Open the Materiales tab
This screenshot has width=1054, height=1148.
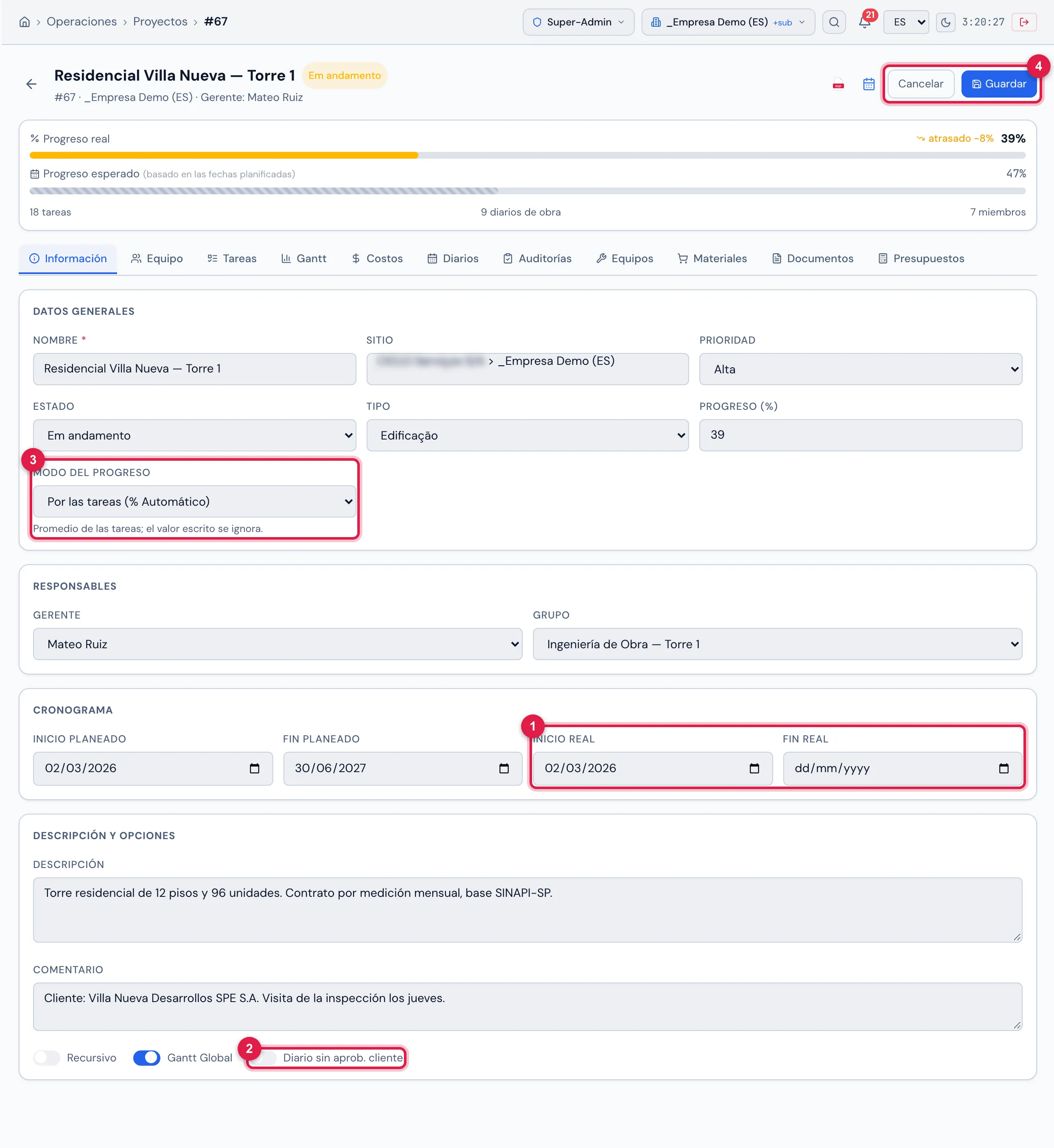712,258
